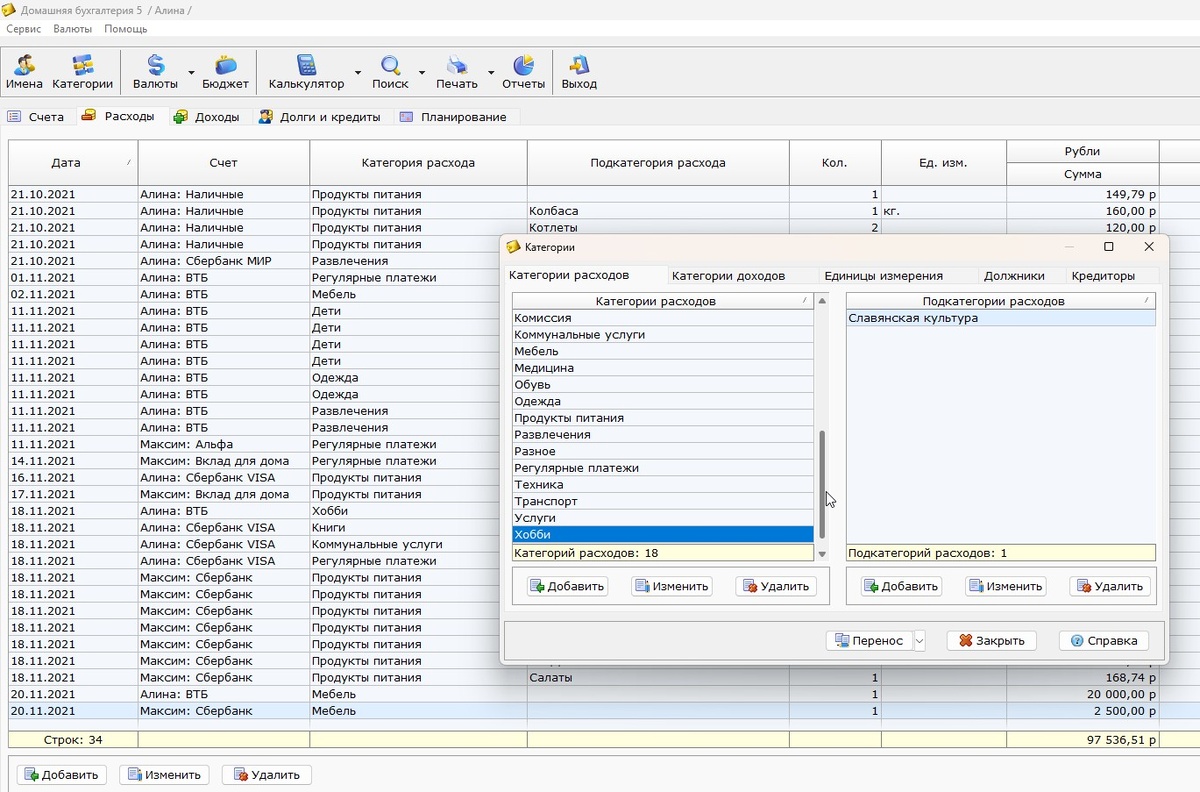Select the Транспорт category

click(662, 501)
